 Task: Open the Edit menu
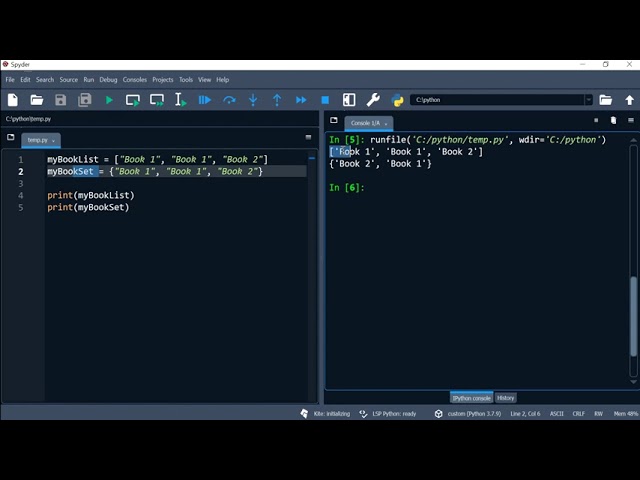(x=25, y=80)
